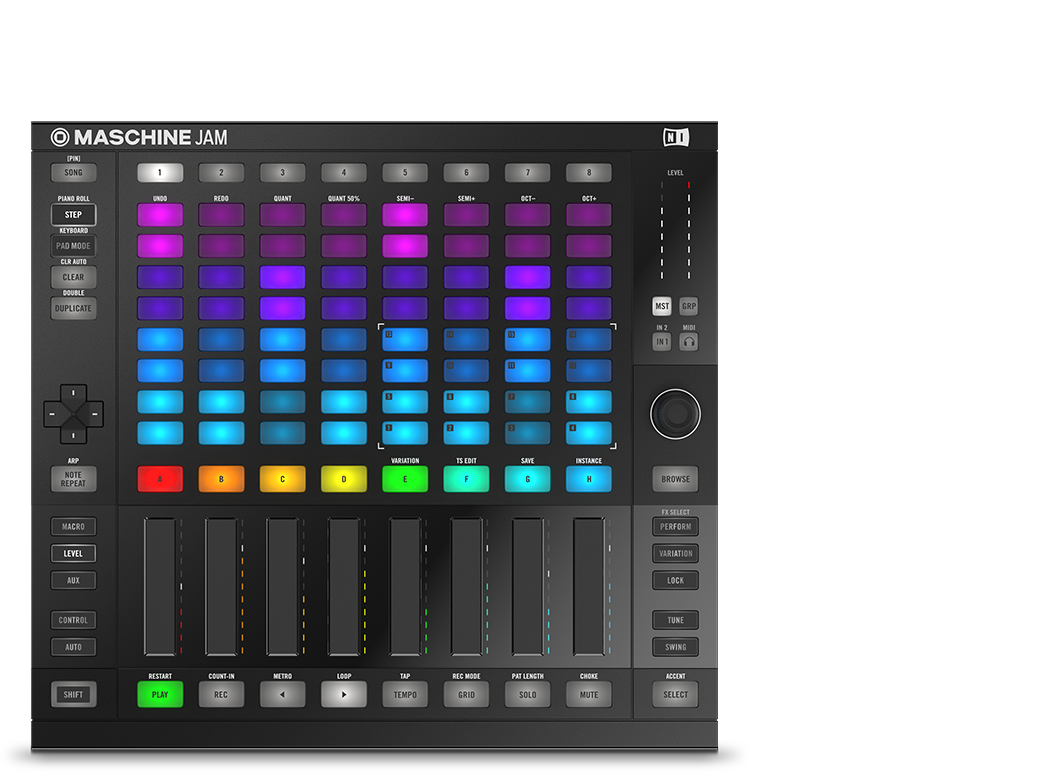
Task: Toggle NOTE REPEAT button
Action: [74, 479]
